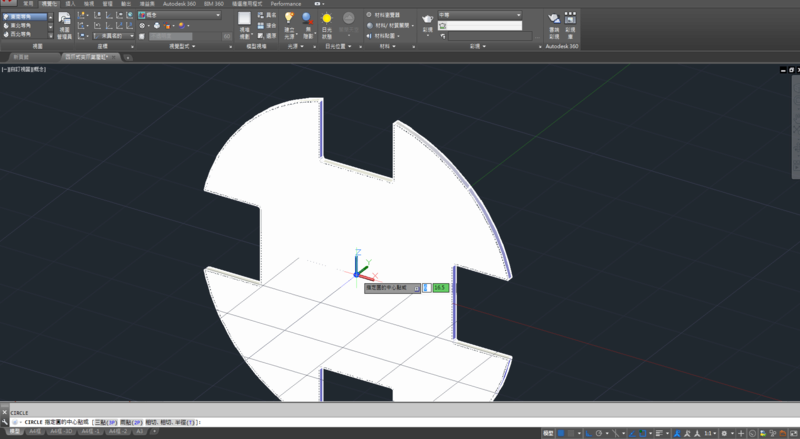Switch to the A3 layout tab

(x=139, y=431)
